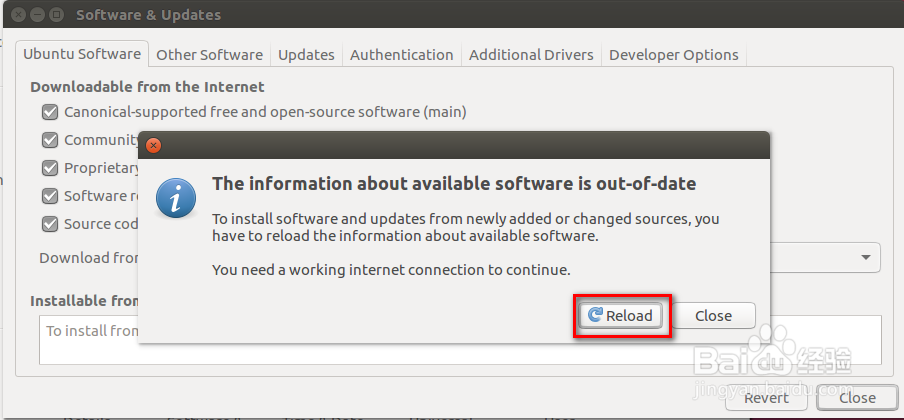Close the out-of-date information dialog via Close button
Screen dimensions: 904x420
coord(713,316)
